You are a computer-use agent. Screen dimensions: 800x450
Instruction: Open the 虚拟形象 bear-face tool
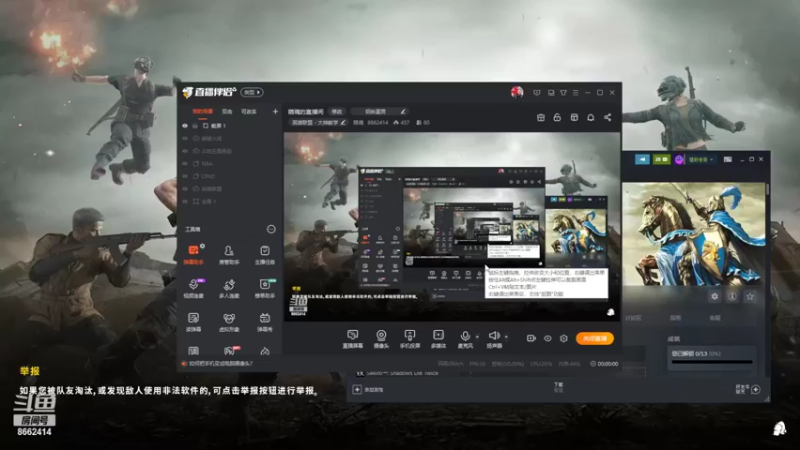click(229, 322)
